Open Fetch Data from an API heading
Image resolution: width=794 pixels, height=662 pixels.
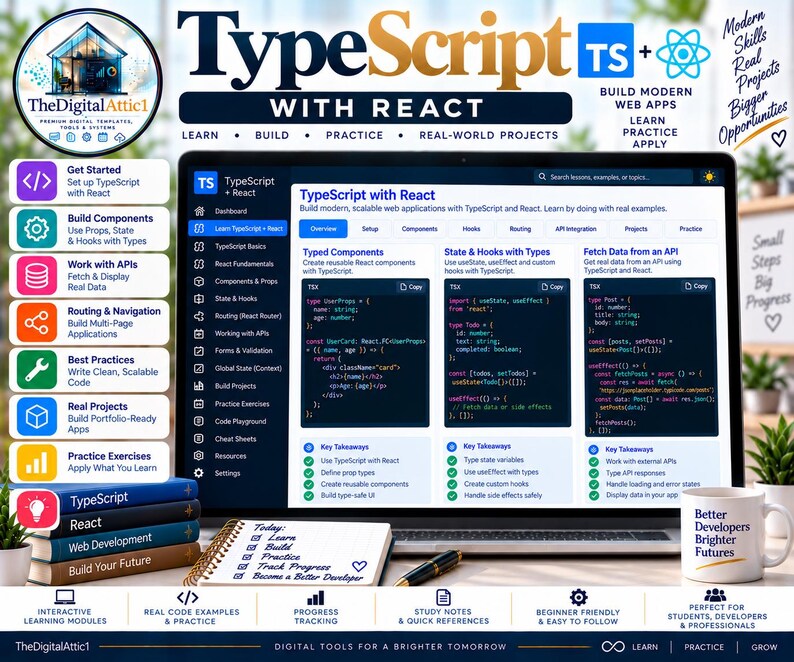(x=630, y=251)
